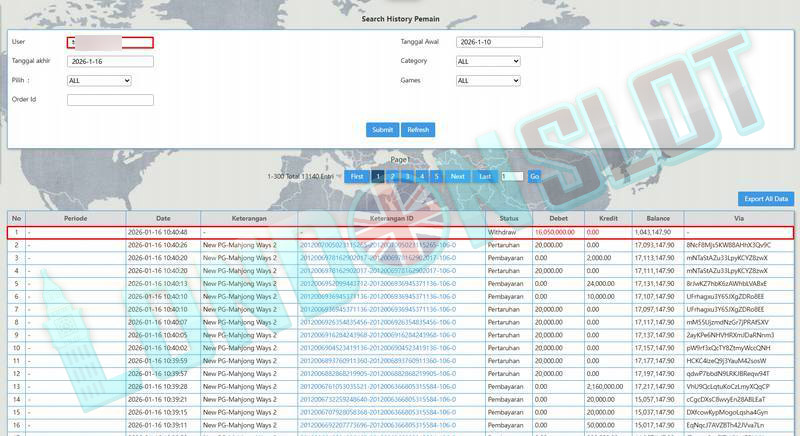Click the Submit button
The width and height of the screenshot is (800, 436).
tap(382, 130)
